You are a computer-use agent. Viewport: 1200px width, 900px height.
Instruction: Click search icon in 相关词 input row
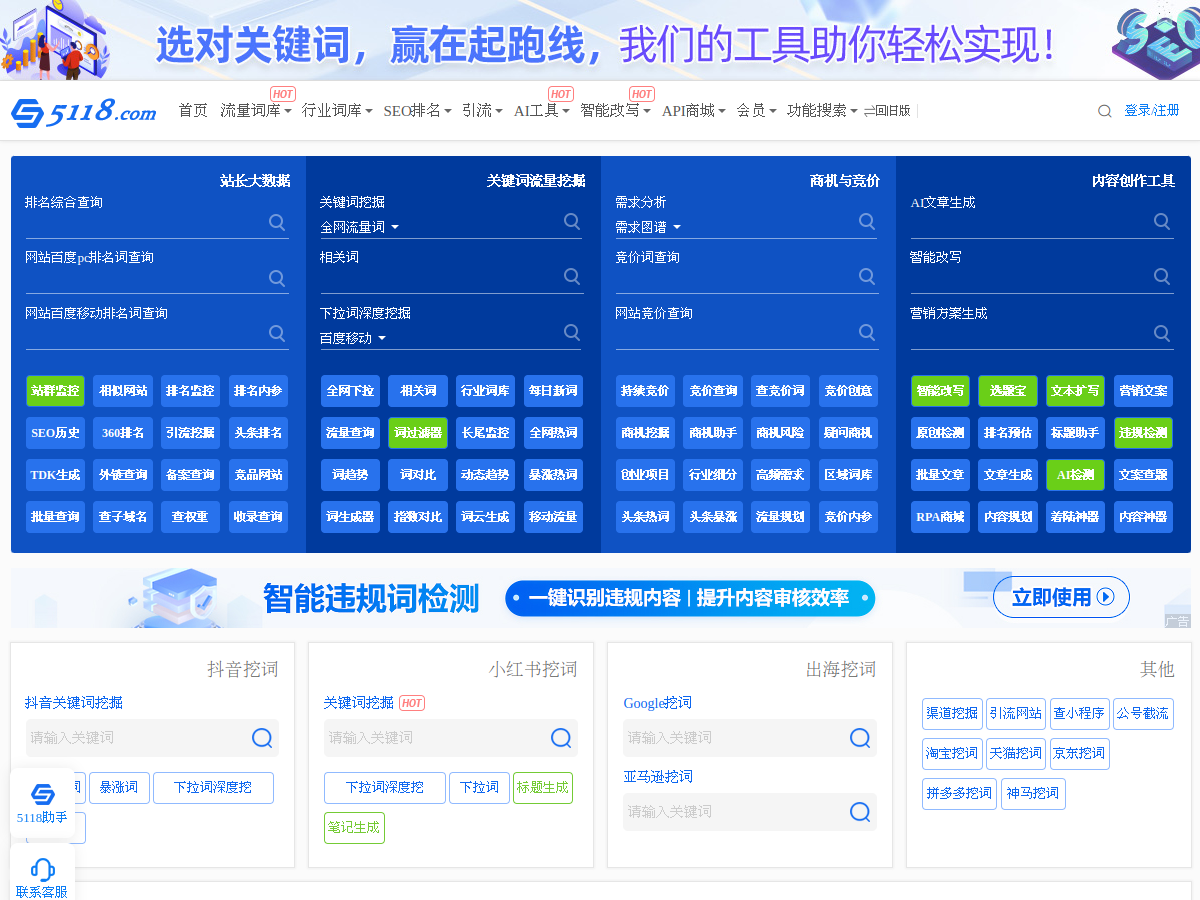572,276
